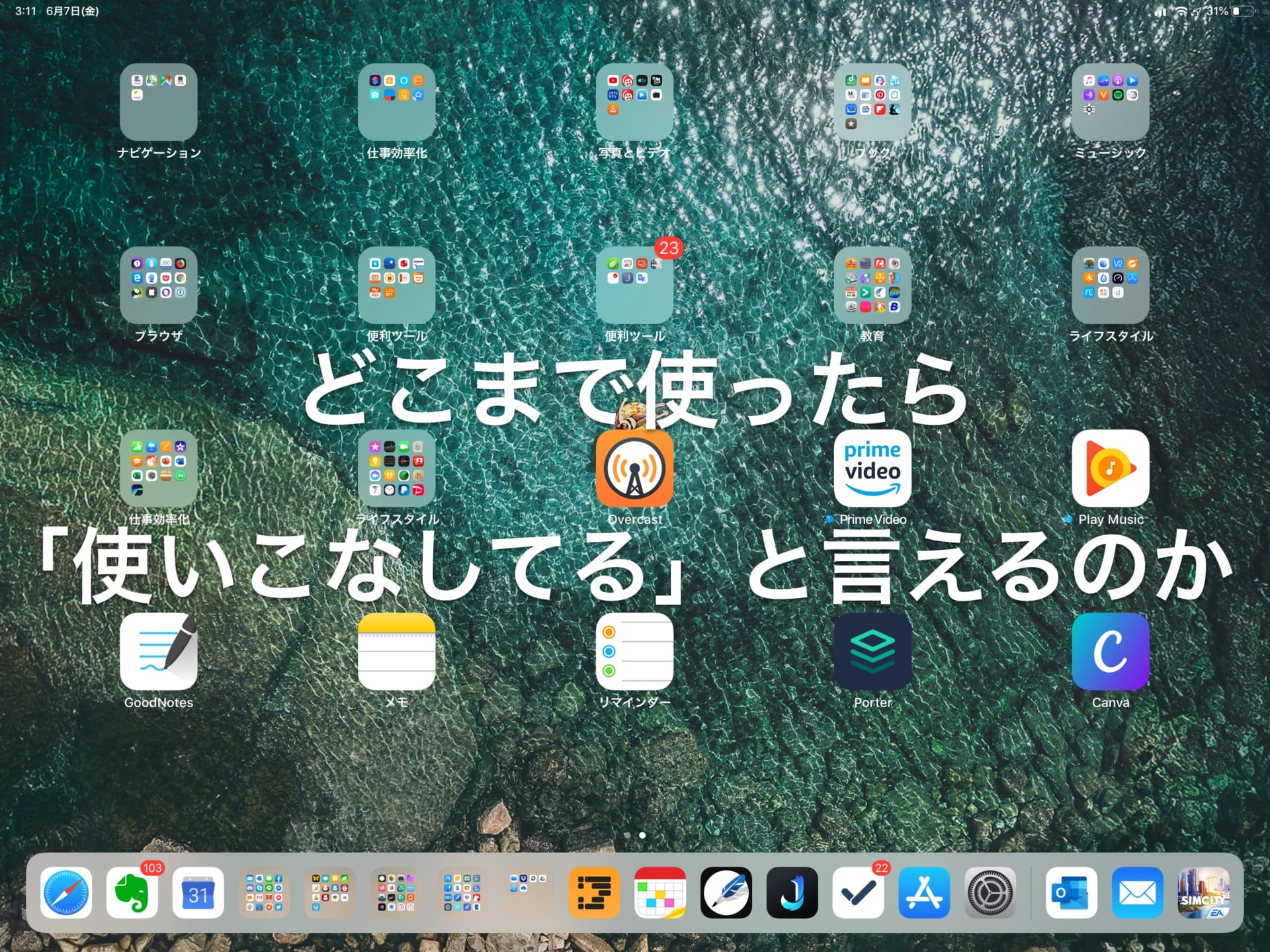Launch Outlook from the dock
The image size is (1270, 952).
click(1072, 893)
